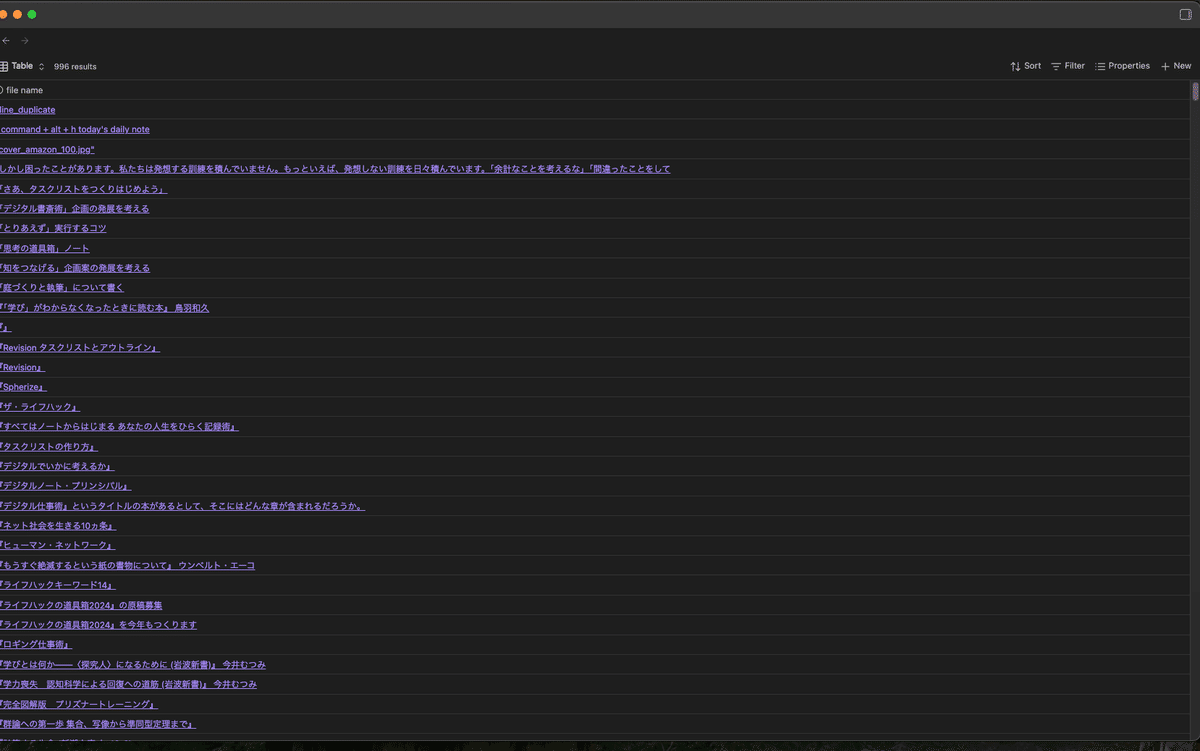This screenshot has width=1200, height=751.
Task: Open 『群論への第一歩 集合、写像から準同型定理まで』
Action: pyautogui.click(x=98, y=725)
